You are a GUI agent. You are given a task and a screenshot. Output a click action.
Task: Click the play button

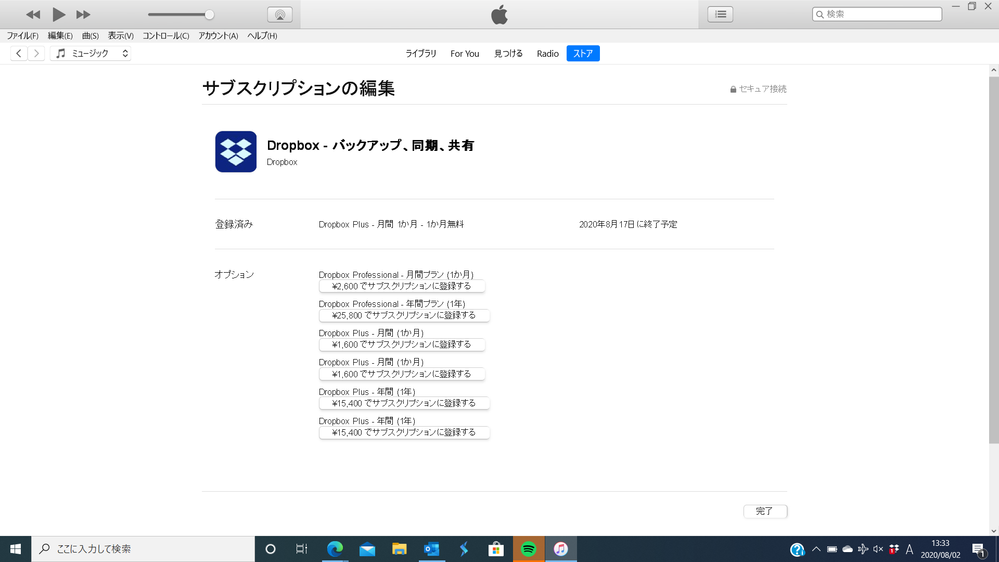coord(58,14)
